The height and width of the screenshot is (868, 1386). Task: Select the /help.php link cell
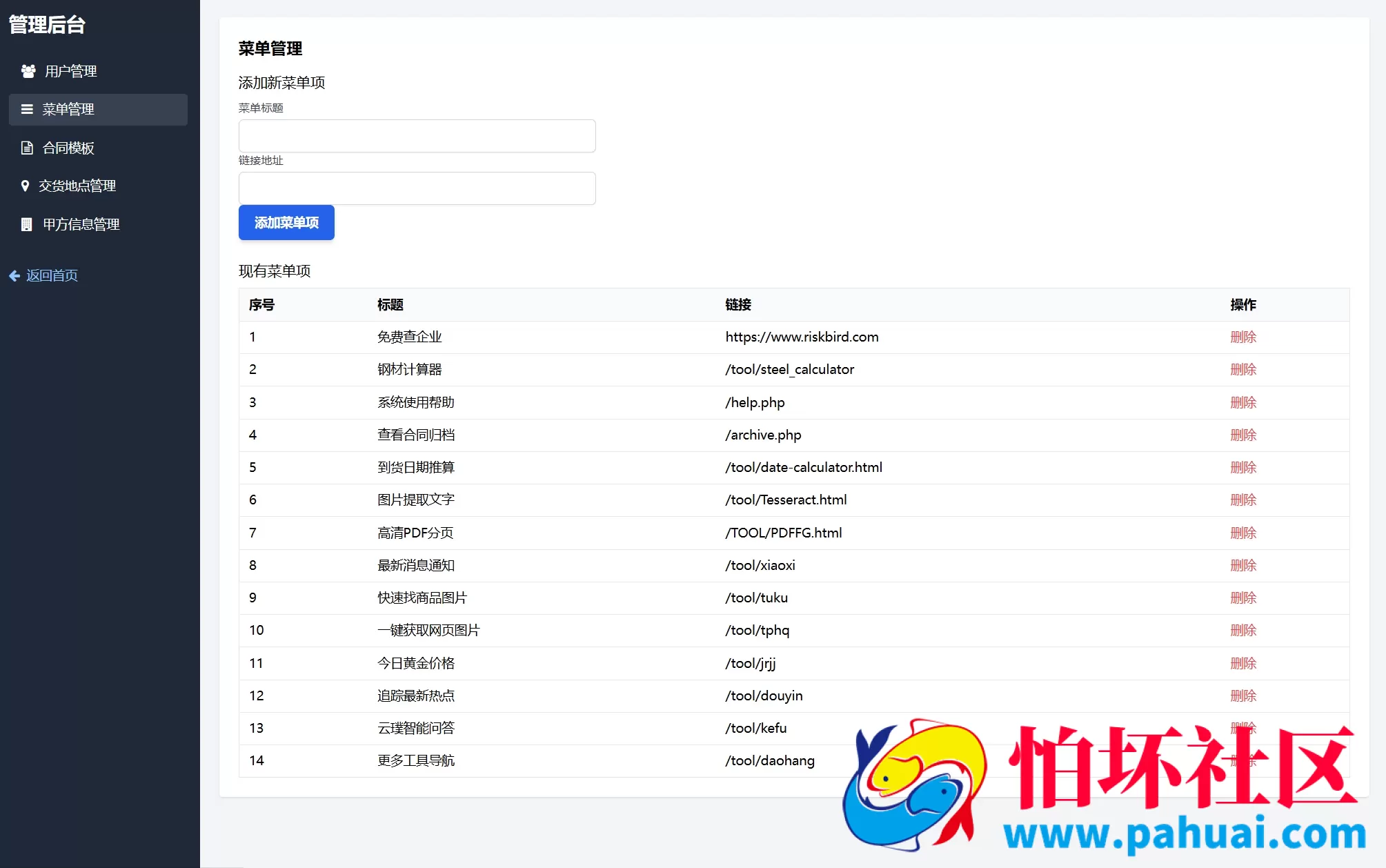755,402
